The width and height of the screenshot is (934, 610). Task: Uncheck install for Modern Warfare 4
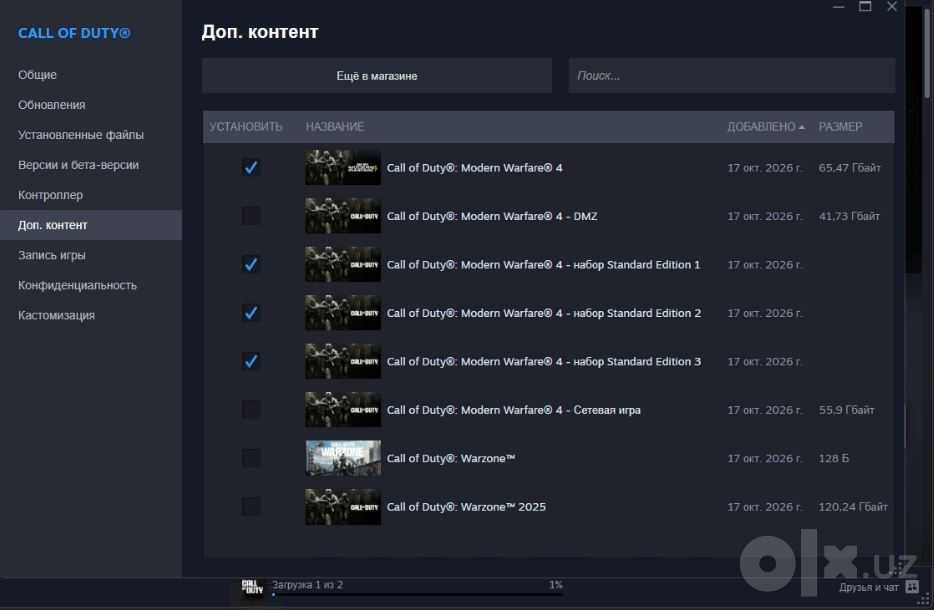pos(251,167)
